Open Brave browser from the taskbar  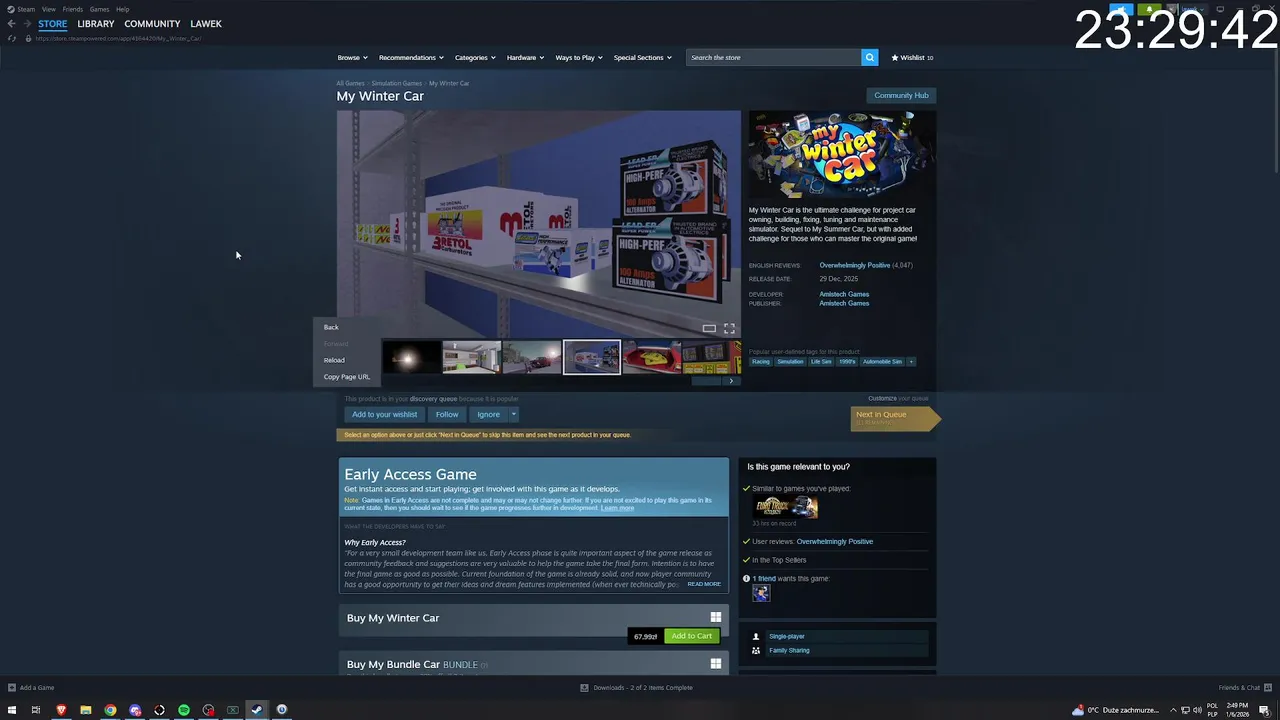coord(61,710)
